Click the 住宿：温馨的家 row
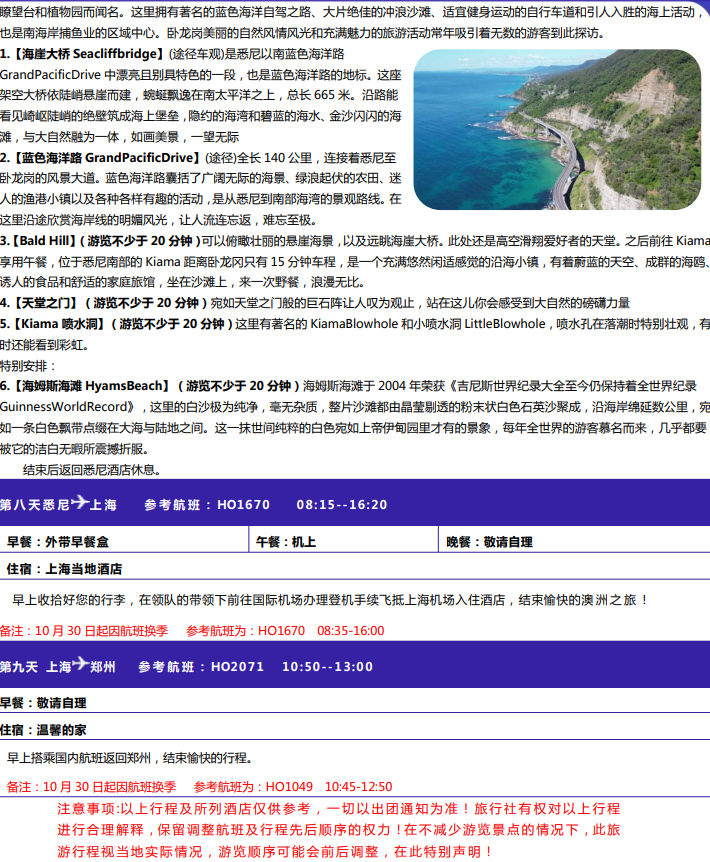The height and width of the screenshot is (862, 710). [x=46, y=729]
